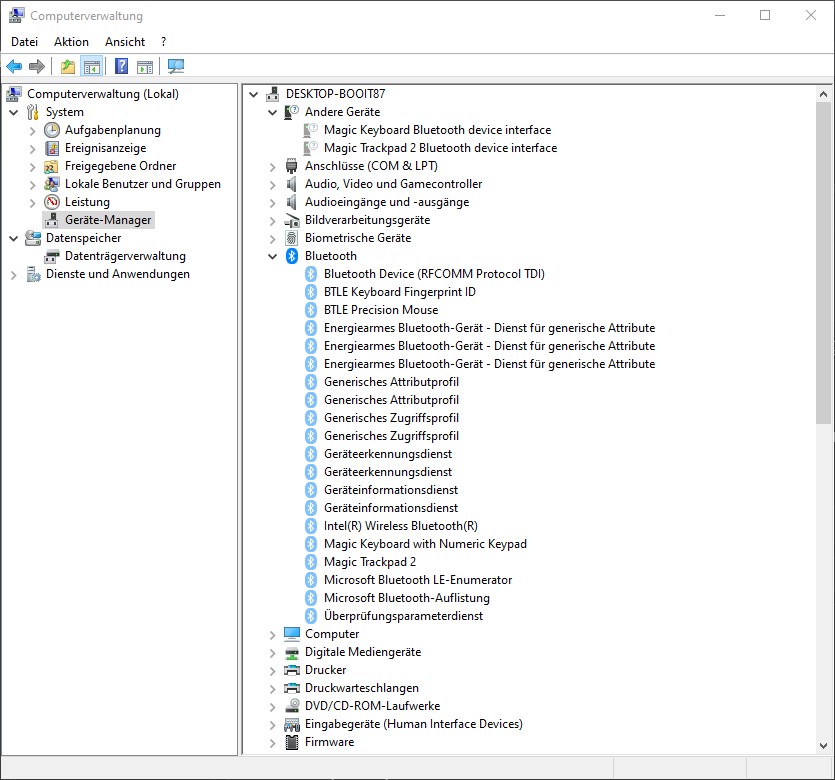Expand Dienste und Anwendungen
Image resolution: width=835 pixels, height=780 pixels.
coord(14,275)
